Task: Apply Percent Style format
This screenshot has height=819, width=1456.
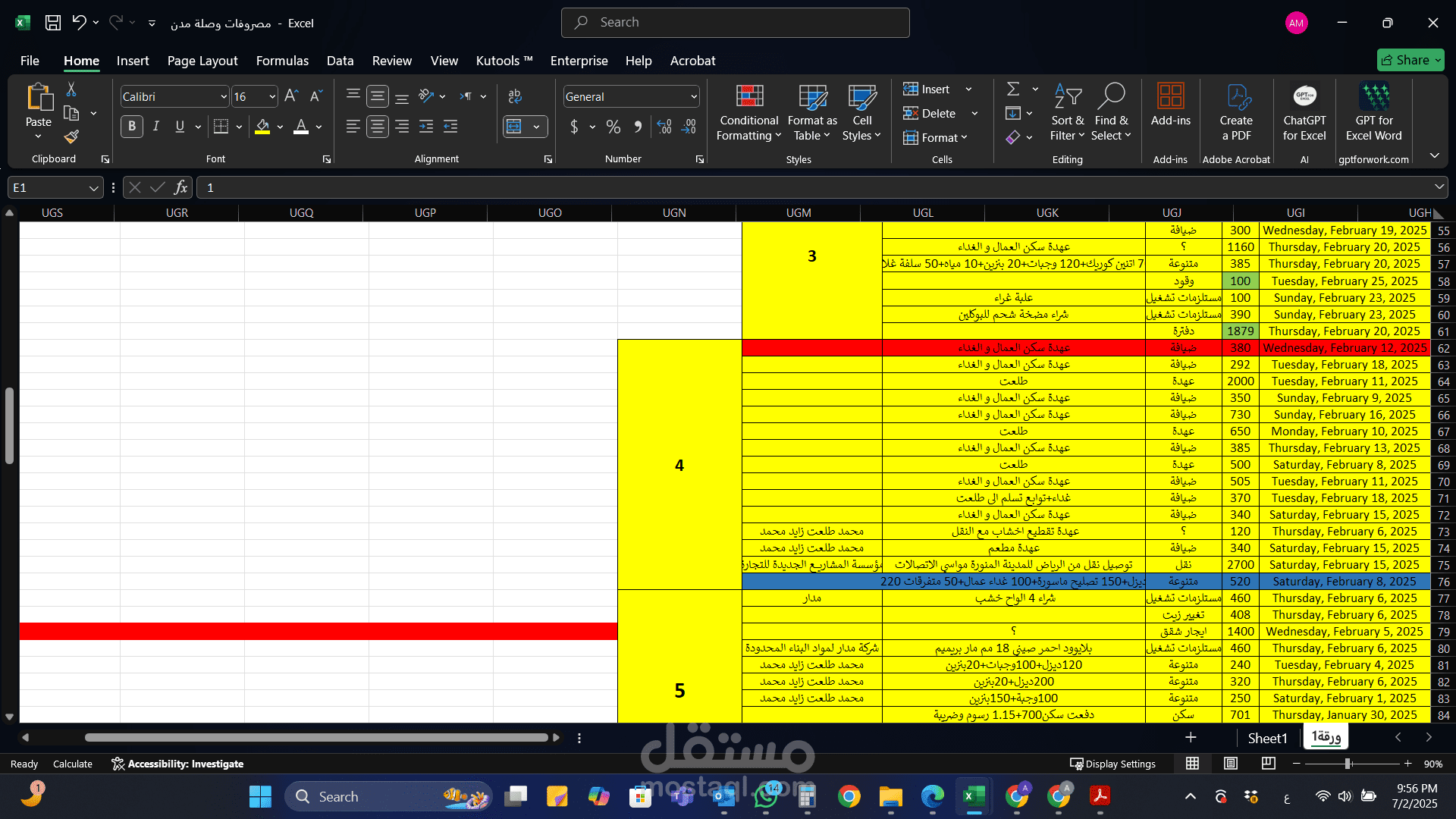Action: point(613,127)
